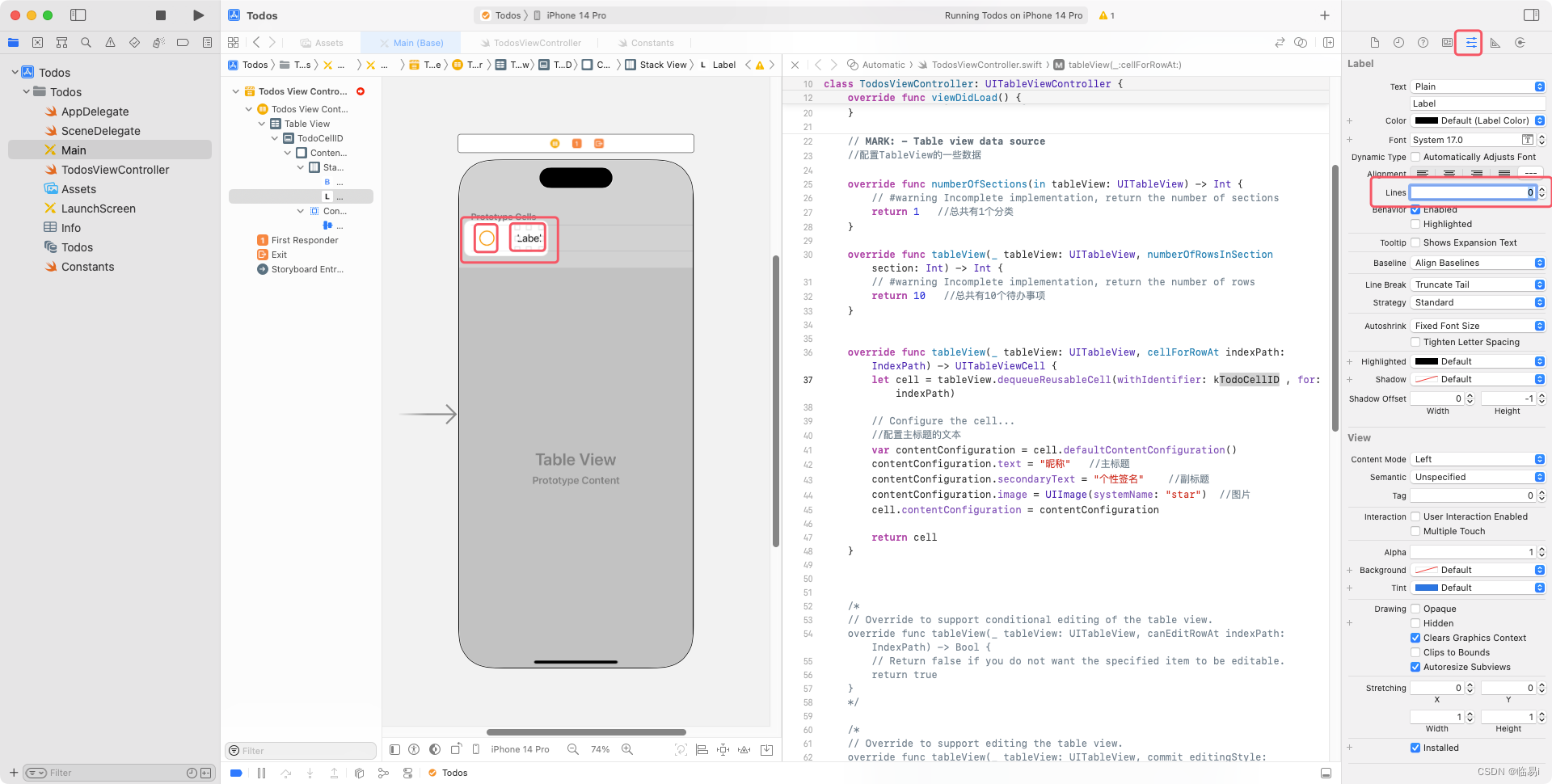1552x784 pixels.
Task: Switch to TodosViewController editor tab
Action: point(530,43)
